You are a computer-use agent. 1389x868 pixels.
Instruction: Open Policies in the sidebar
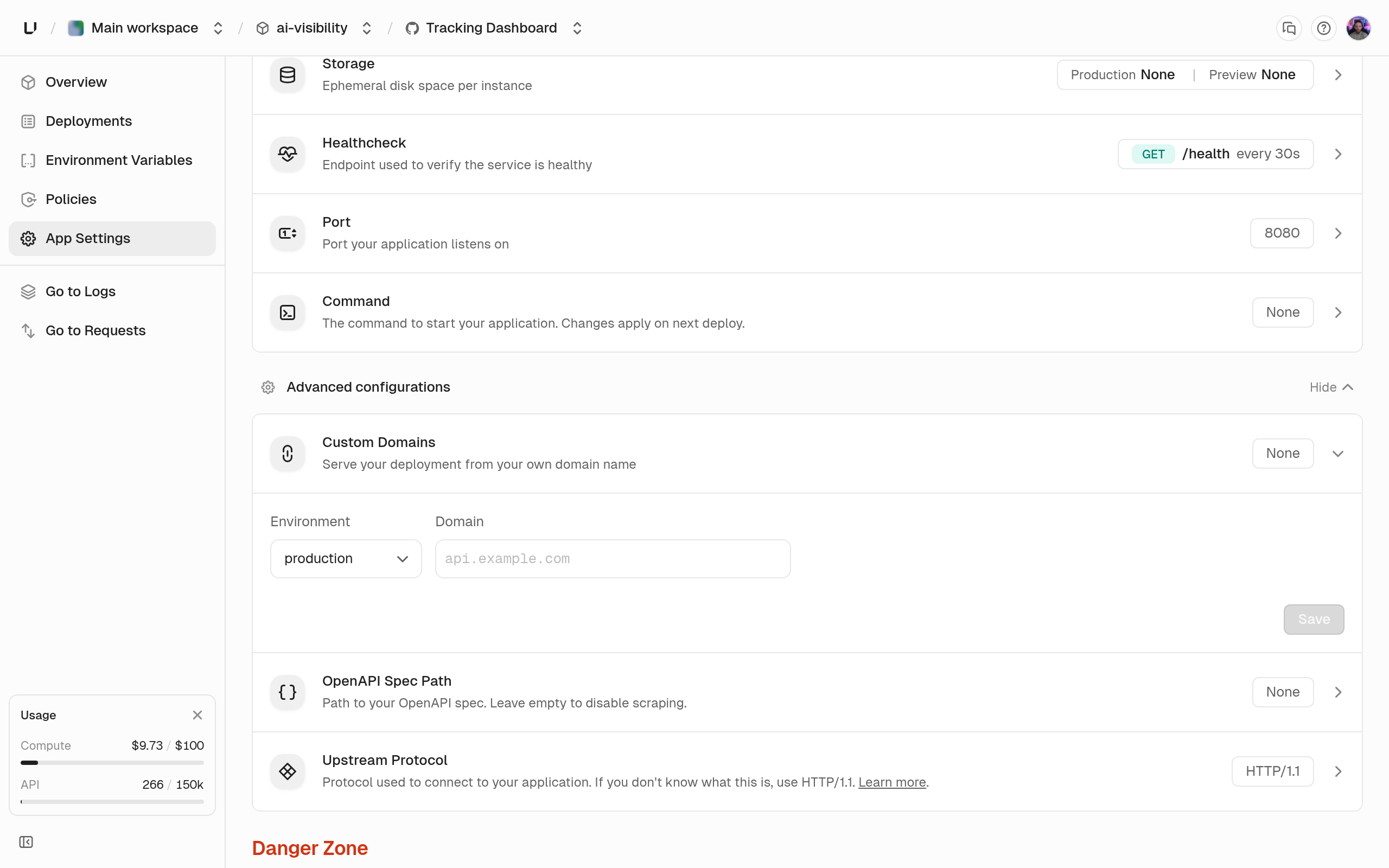112,199
